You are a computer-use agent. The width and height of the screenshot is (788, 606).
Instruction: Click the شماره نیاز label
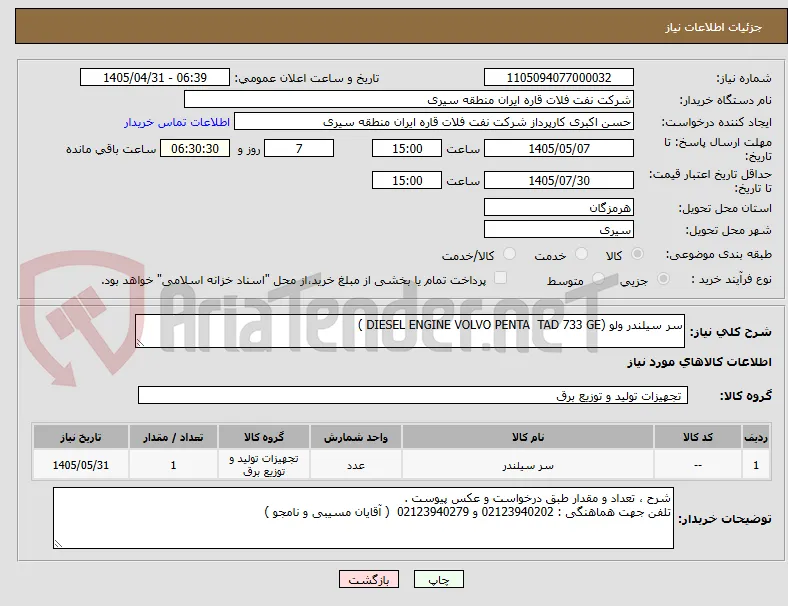pos(744,78)
